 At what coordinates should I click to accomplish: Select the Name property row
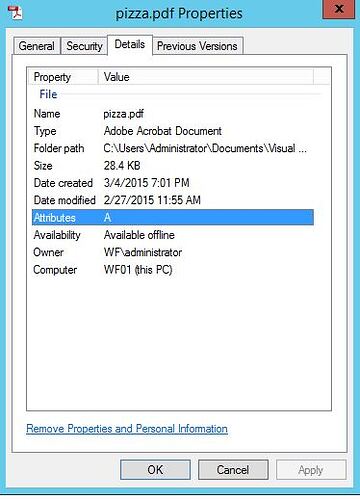(173, 114)
